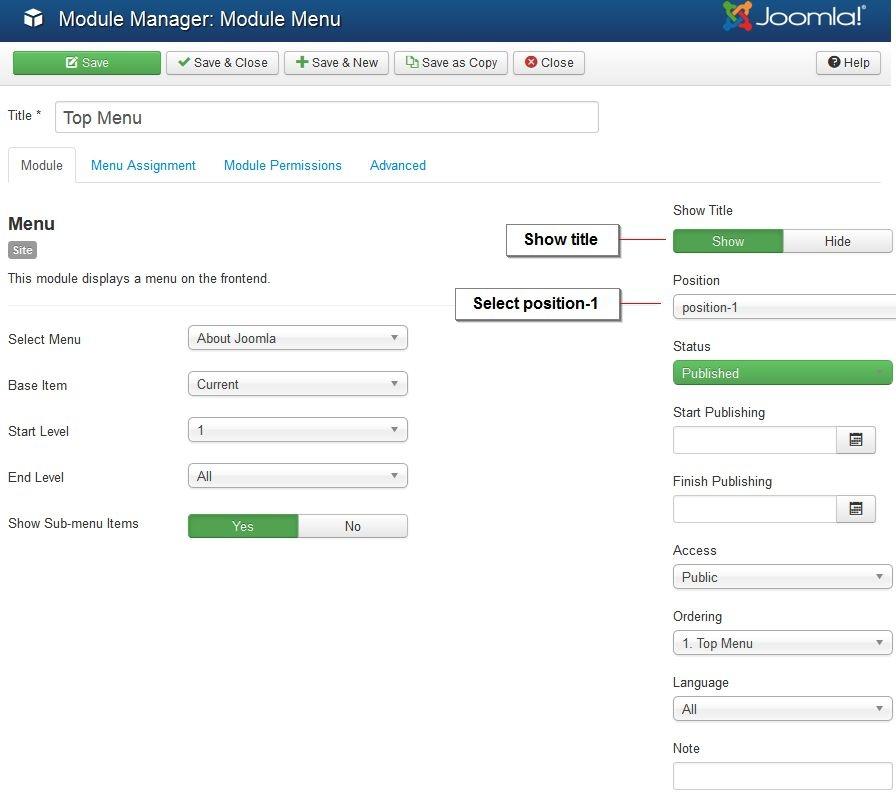This screenshot has height=803, width=896.
Task: Open the Advanced tab
Action: 397,165
